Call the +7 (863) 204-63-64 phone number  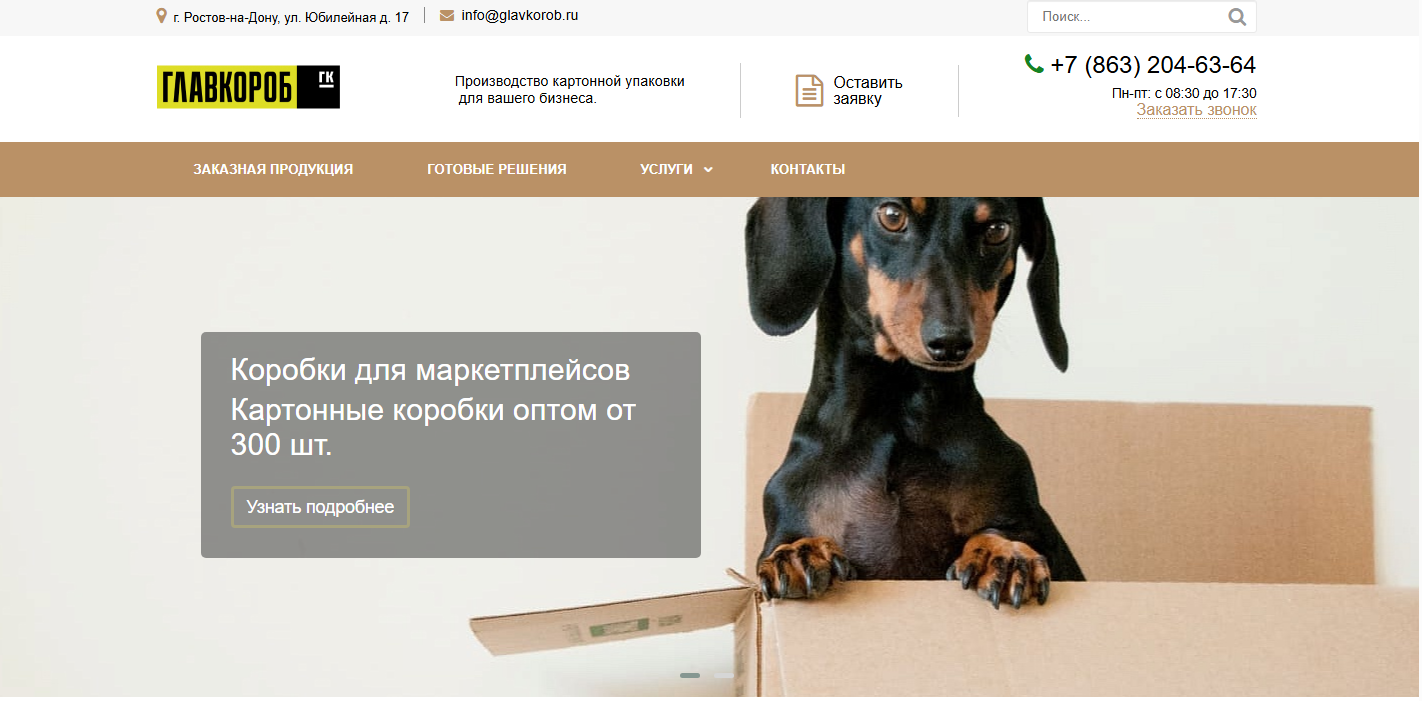pyautogui.click(x=1153, y=65)
